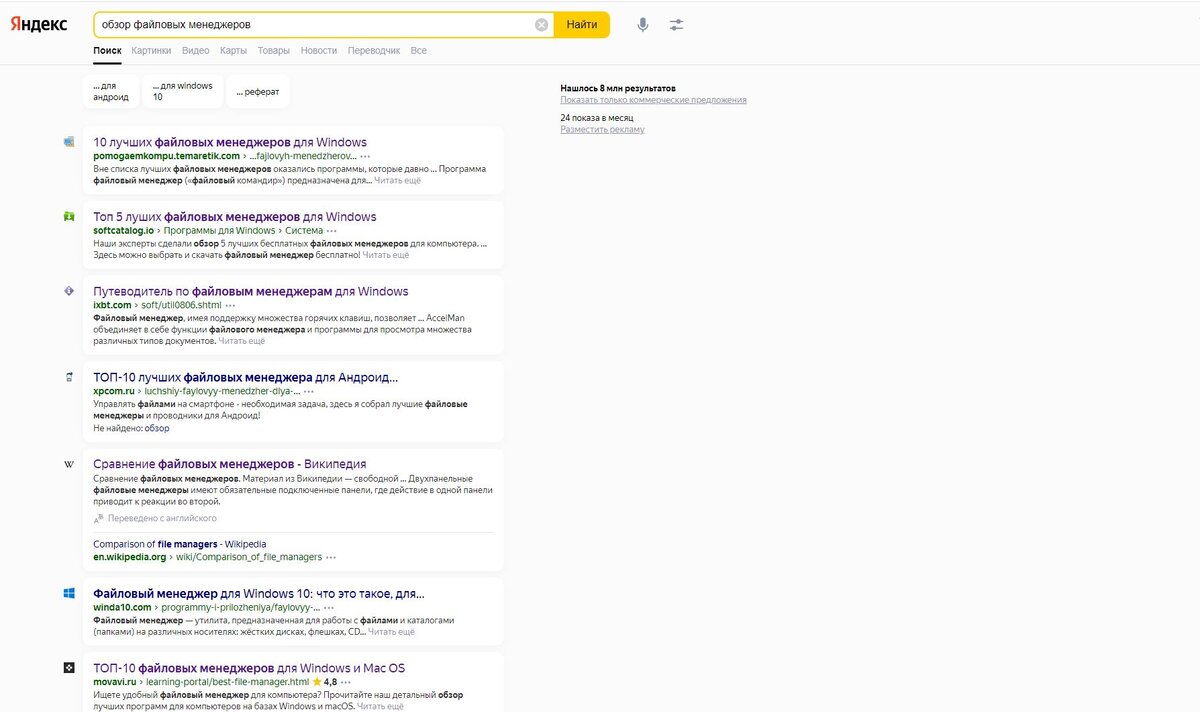1200x712 pixels.
Task: Click the movavi.ru favicon
Action: (69, 668)
